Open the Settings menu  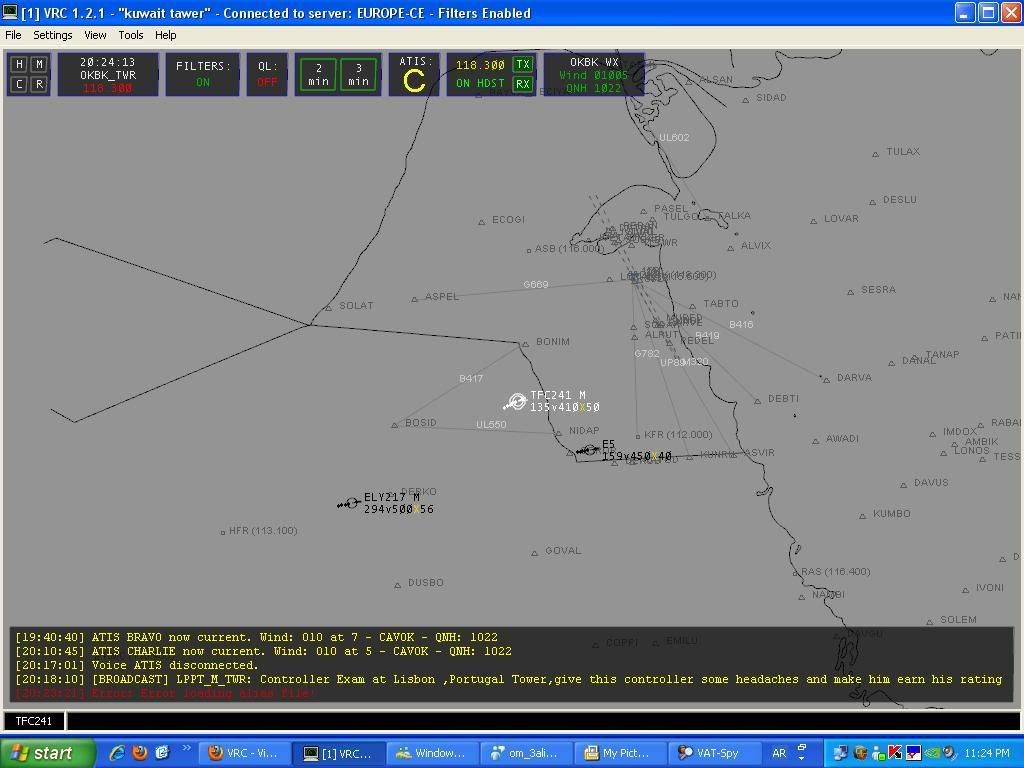point(53,35)
